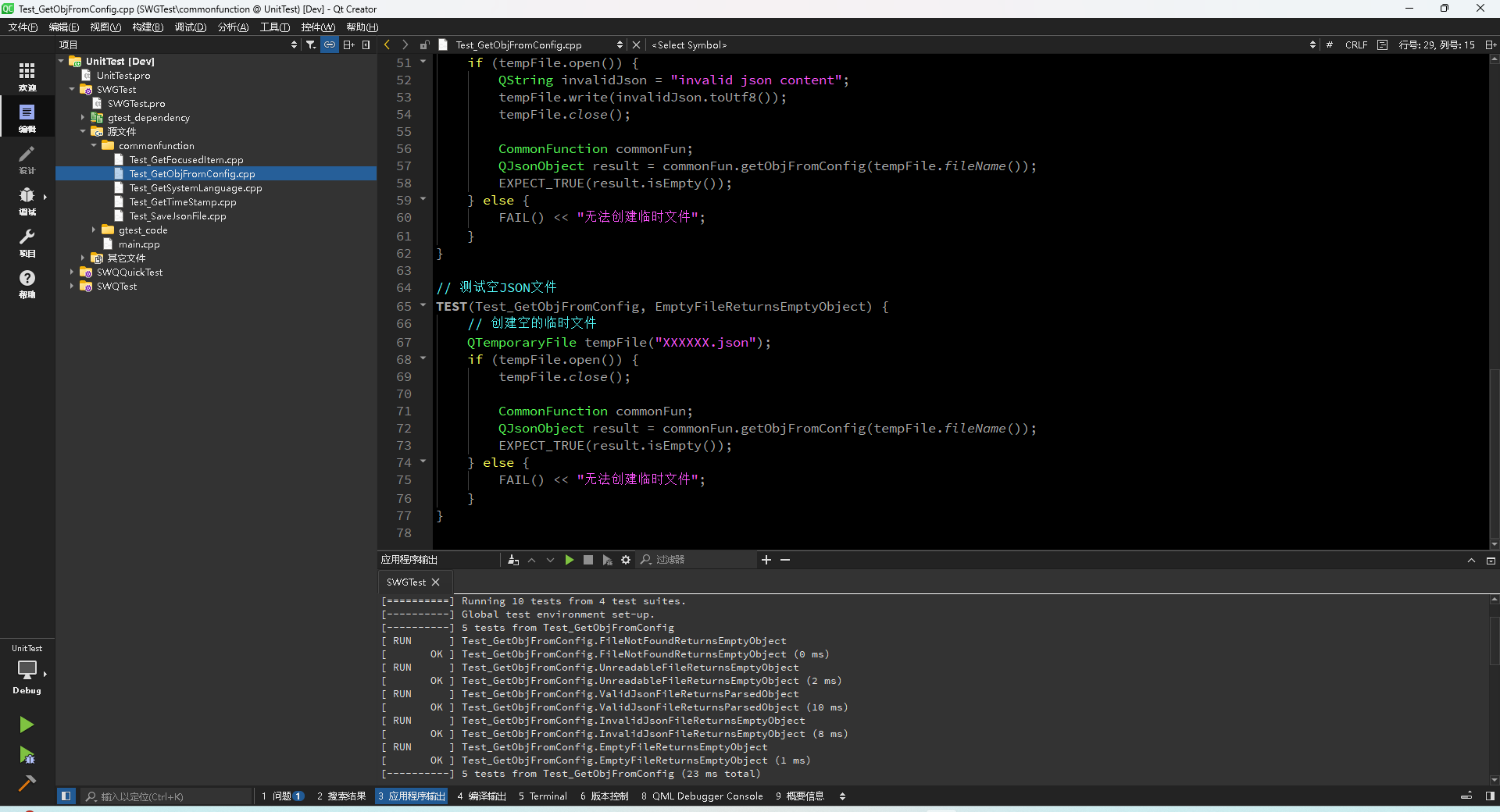1500x812 pixels.
Task: Open the Terminal output pane
Action: point(543,796)
